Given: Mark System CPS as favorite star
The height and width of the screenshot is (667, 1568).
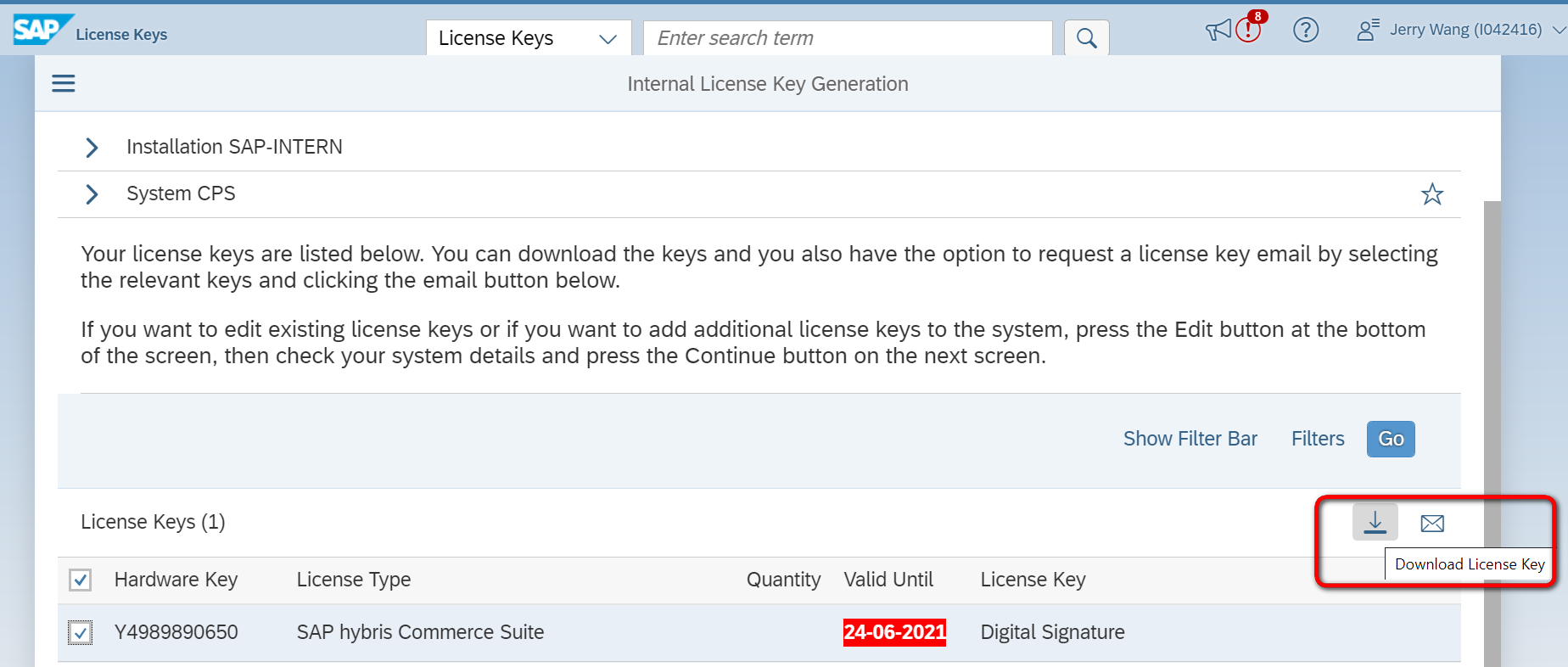Looking at the screenshot, I should click(x=1432, y=194).
